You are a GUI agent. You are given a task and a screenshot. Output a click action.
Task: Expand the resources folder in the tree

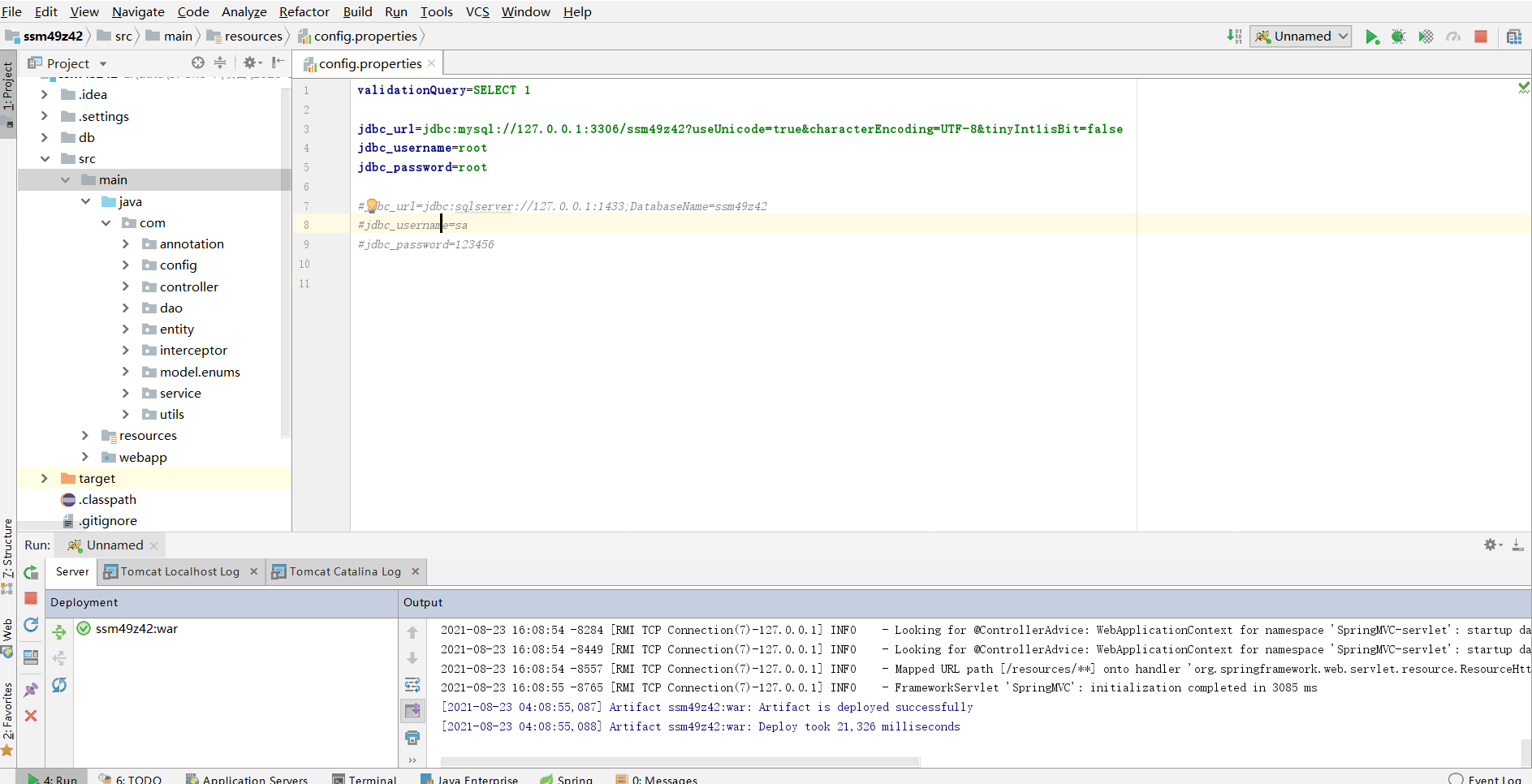85,435
